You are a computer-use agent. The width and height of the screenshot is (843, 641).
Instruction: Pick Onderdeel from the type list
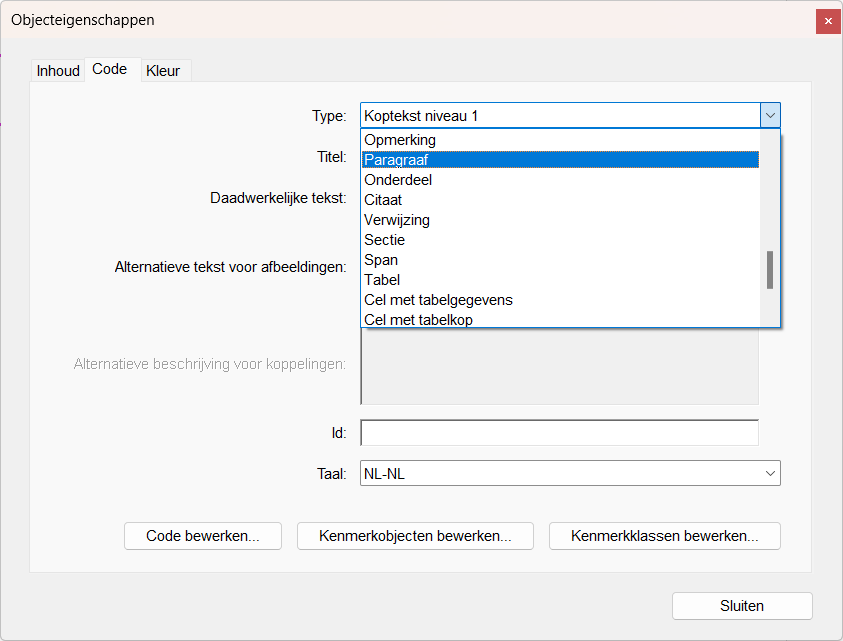click(x=560, y=180)
